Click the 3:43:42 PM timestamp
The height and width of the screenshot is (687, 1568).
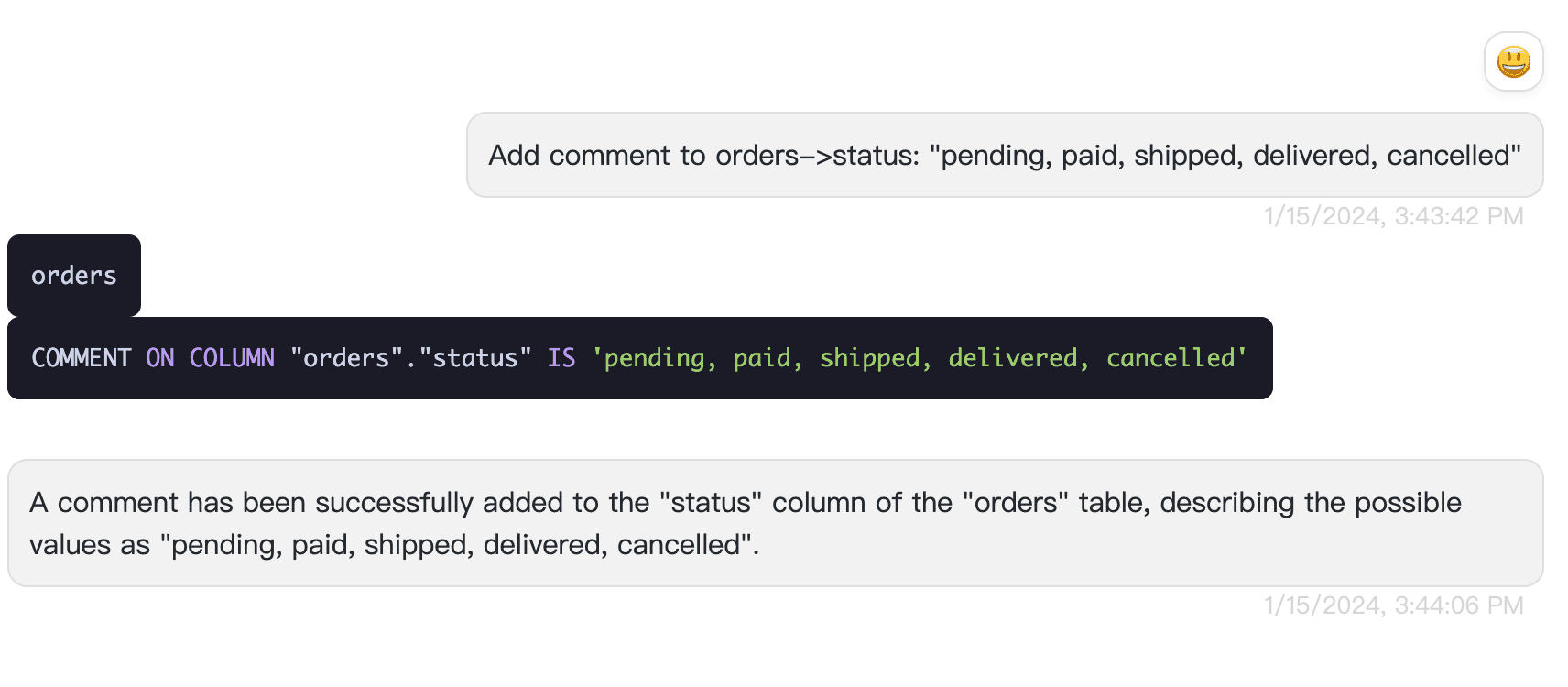(1393, 216)
